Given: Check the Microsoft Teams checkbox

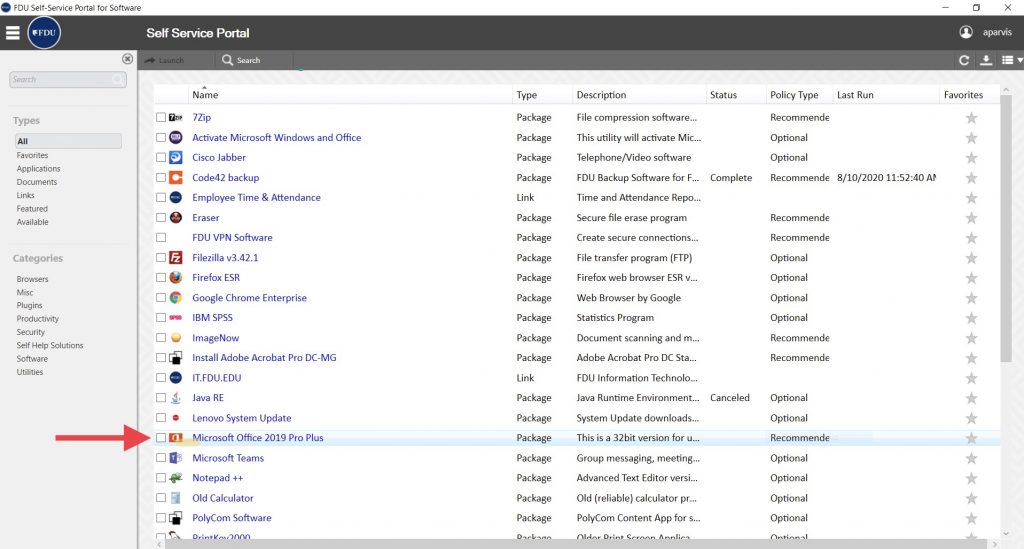Looking at the screenshot, I should [161, 458].
